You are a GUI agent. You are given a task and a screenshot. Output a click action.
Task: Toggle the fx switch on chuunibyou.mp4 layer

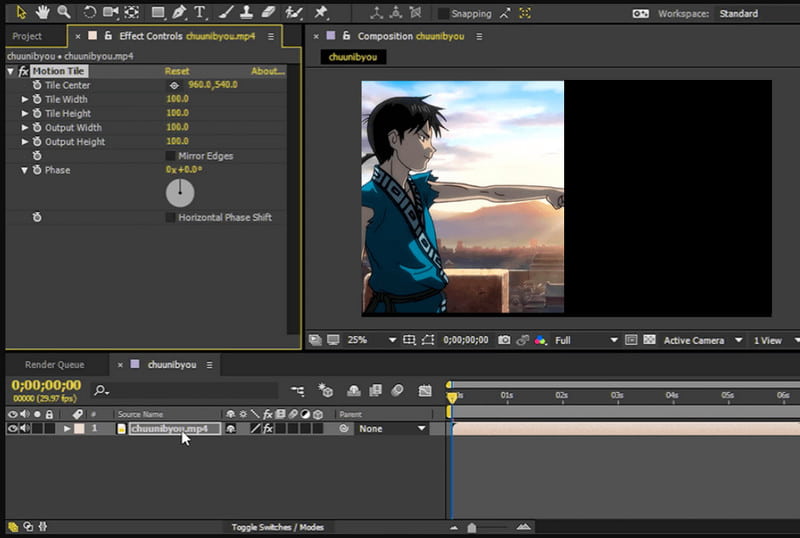[x=268, y=429]
